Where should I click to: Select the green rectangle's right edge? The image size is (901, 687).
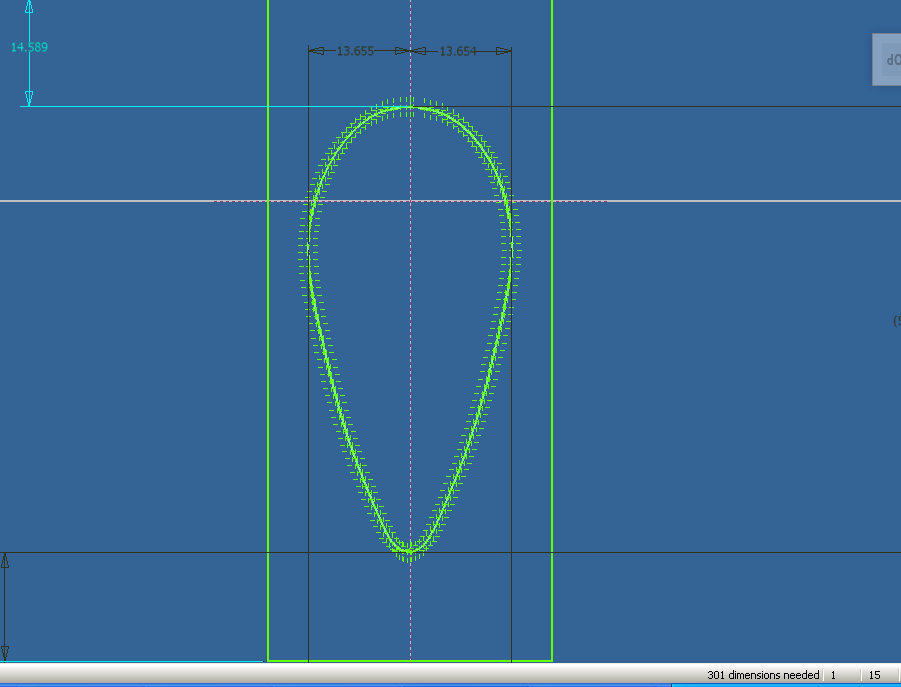point(552,400)
